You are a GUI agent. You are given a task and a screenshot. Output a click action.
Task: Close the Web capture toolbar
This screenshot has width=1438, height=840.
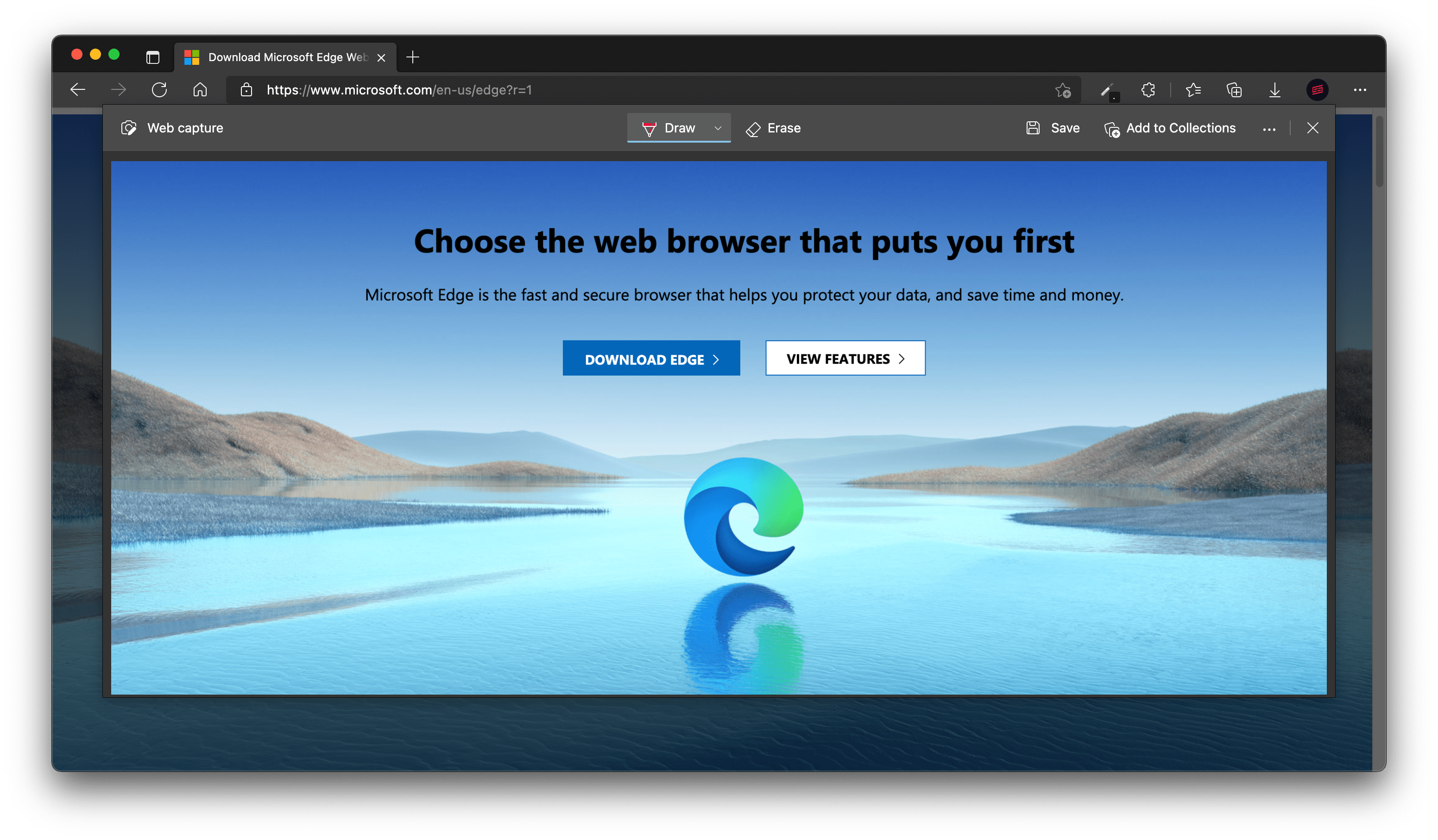pyautogui.click(x=1313, y=128)
